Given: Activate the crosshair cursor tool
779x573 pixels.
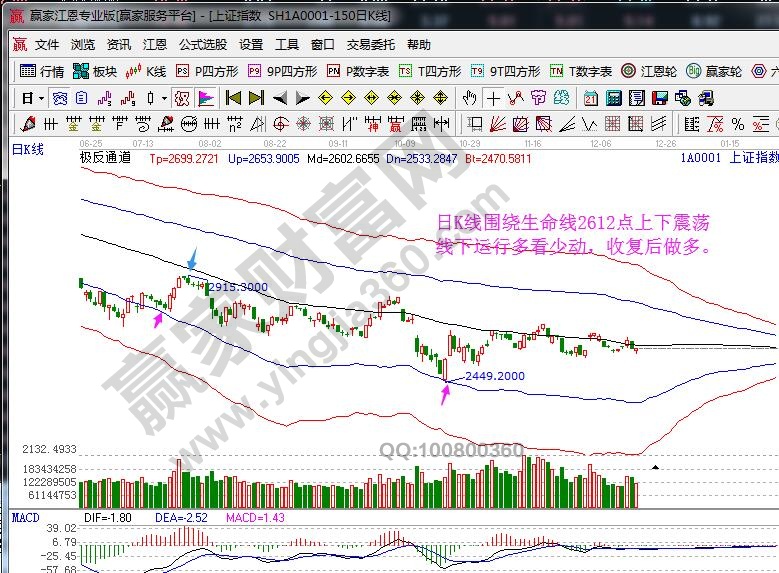Looking at the screenshot, I should tap(493, 98).
